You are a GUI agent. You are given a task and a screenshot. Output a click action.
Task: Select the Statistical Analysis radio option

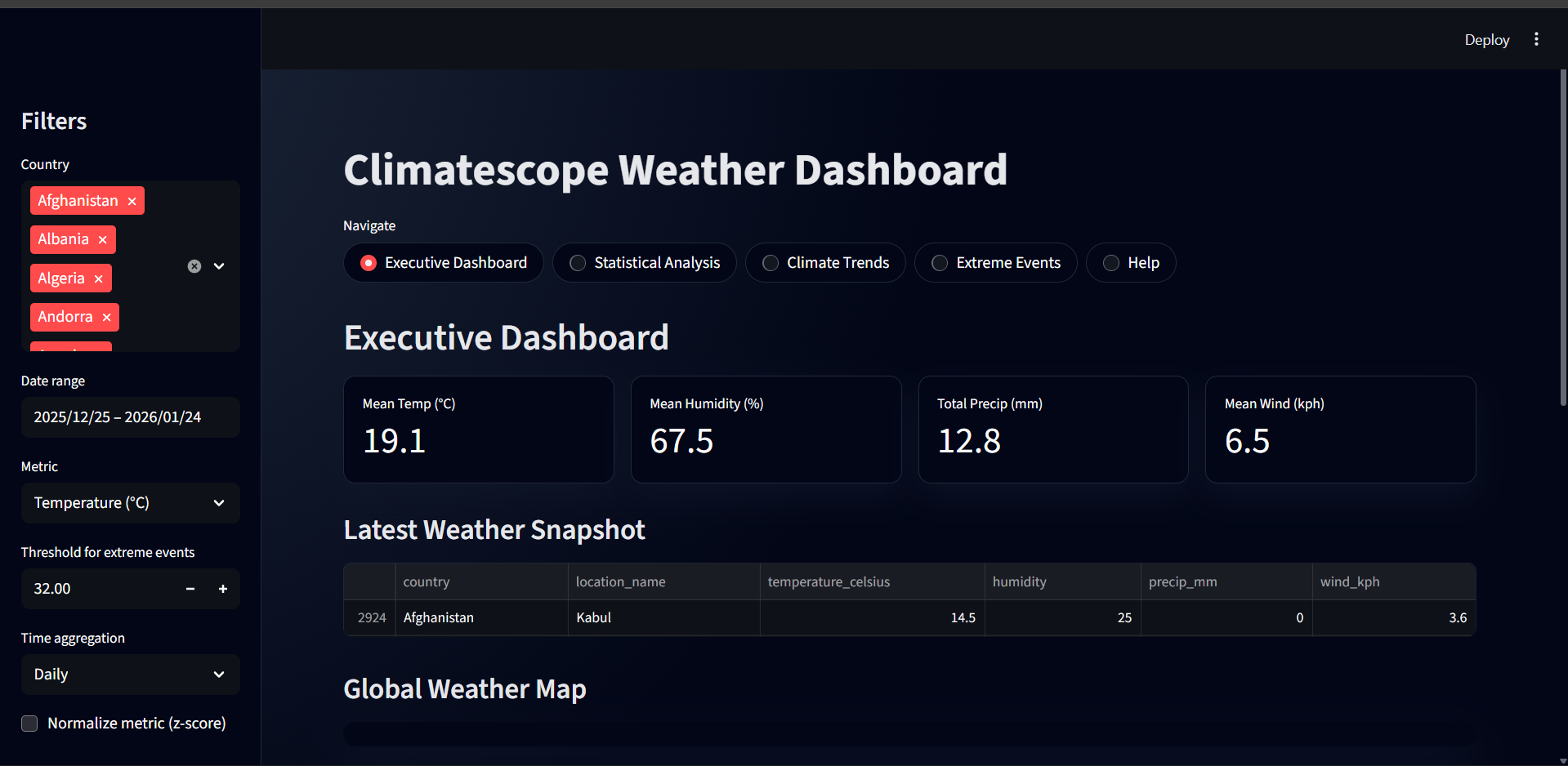tap(577, 262)
